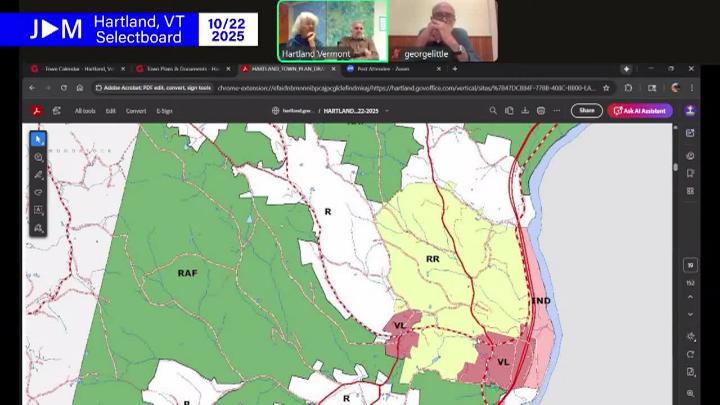Rotate the page view clockwise
The width and height of the screenshot is (720, 405).
[x=690, y=354]
